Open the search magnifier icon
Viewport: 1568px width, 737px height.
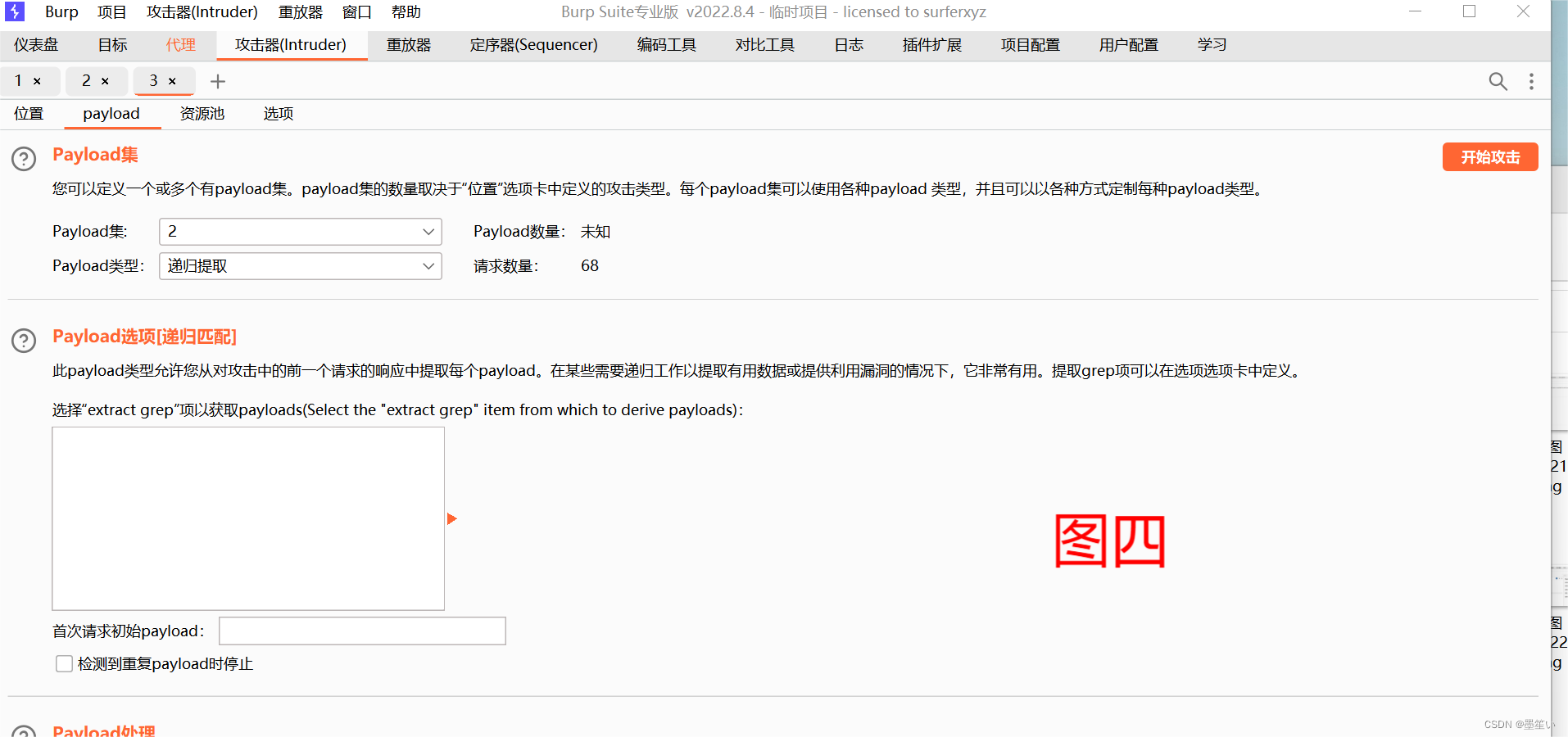point(1498,81)
